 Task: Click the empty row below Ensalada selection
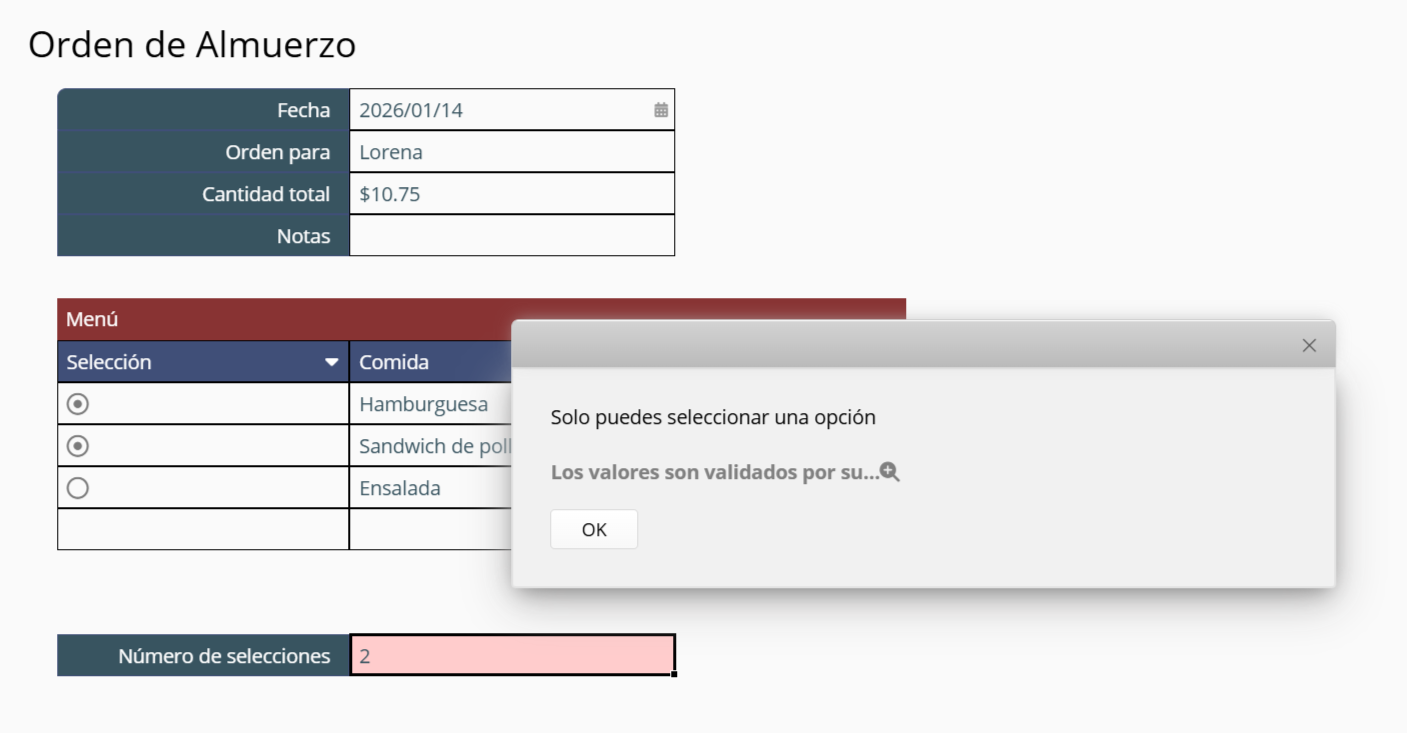click(203, 529)
